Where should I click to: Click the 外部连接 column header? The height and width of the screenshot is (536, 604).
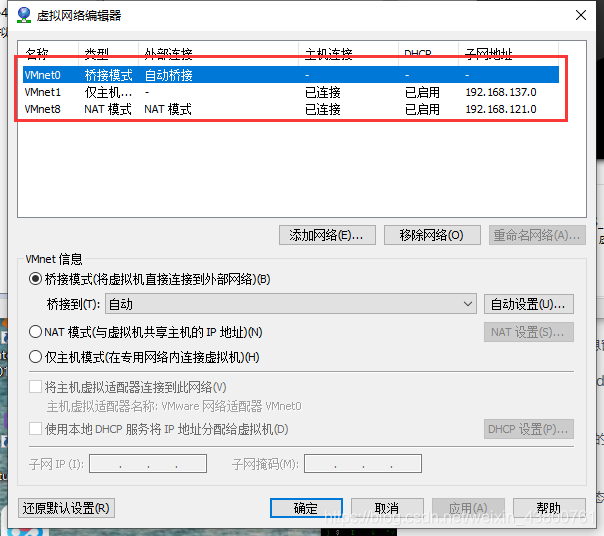(168, 53)
